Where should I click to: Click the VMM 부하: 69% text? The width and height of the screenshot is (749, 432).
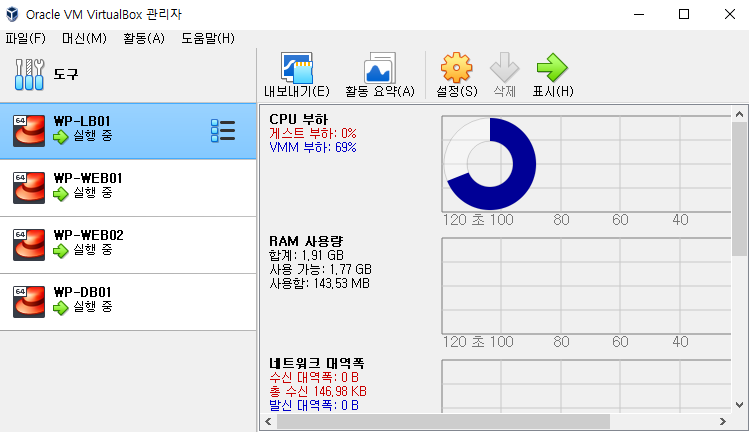click(313, 147)
